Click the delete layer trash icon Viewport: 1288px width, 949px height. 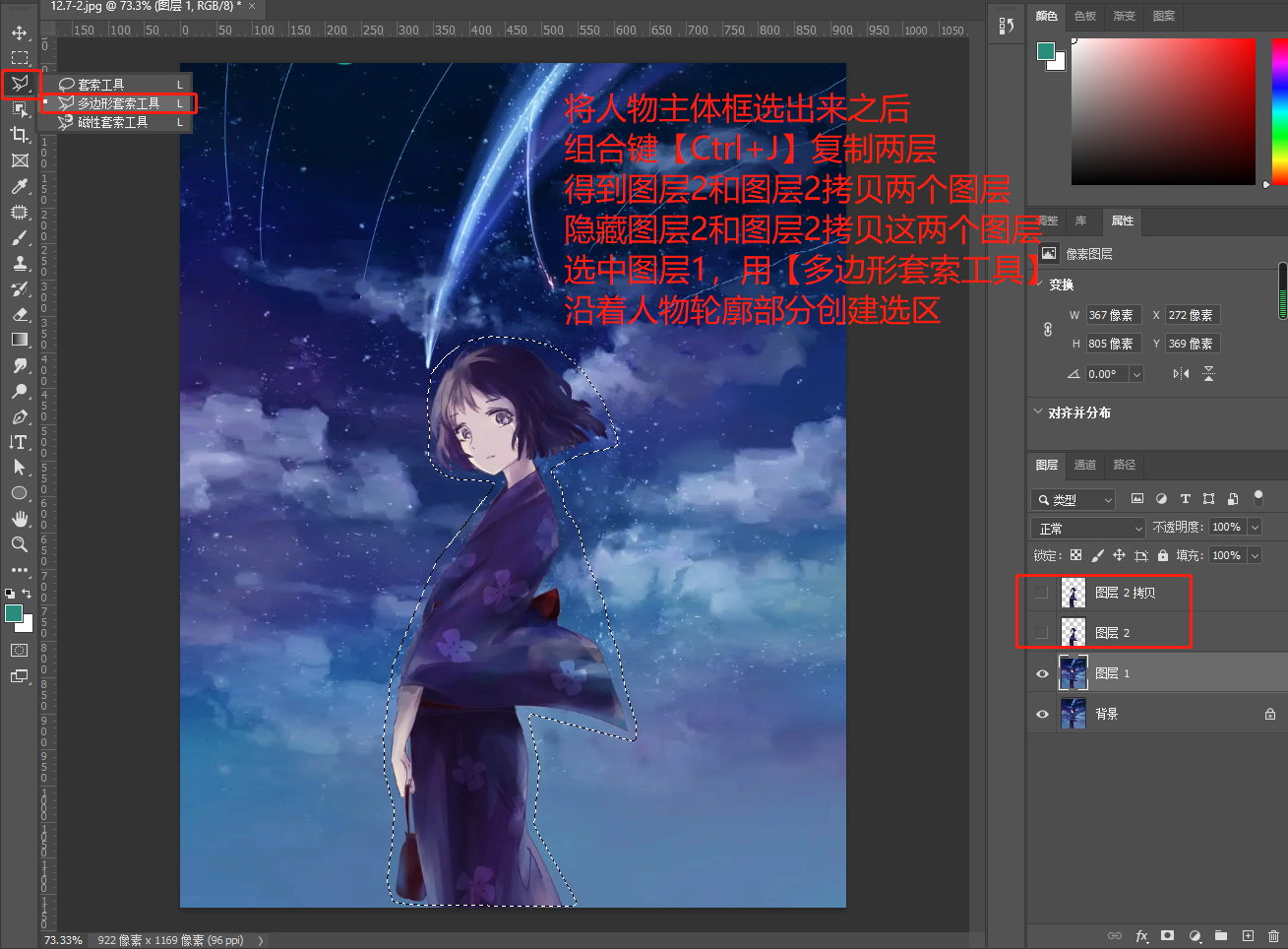1273,935
